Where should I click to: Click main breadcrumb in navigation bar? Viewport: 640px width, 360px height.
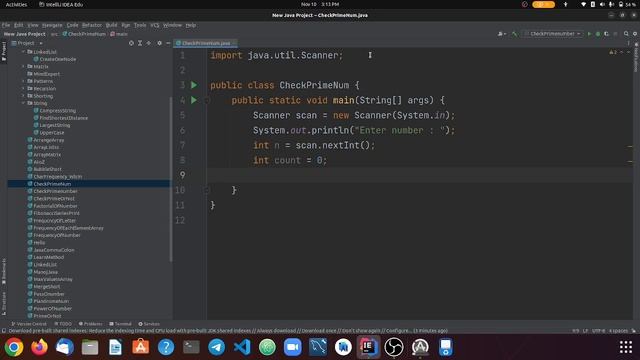(119, 34)
